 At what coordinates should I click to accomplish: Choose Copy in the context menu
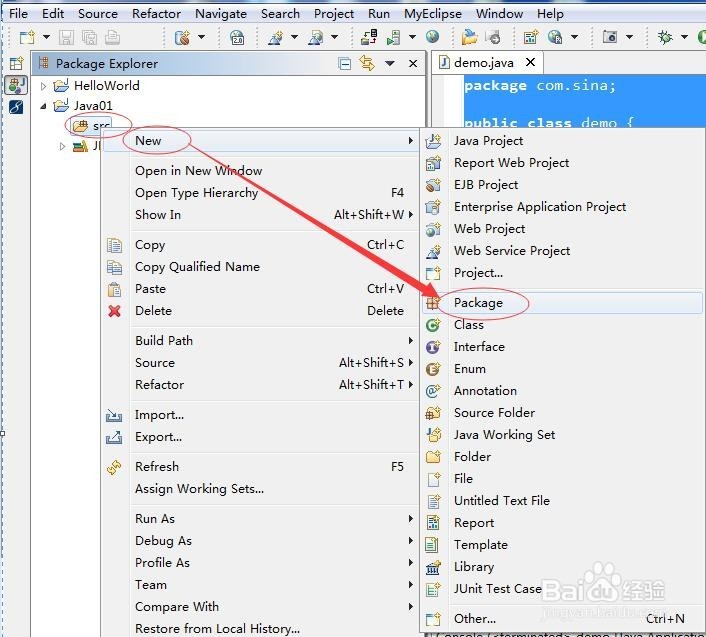tap(261, 245)
